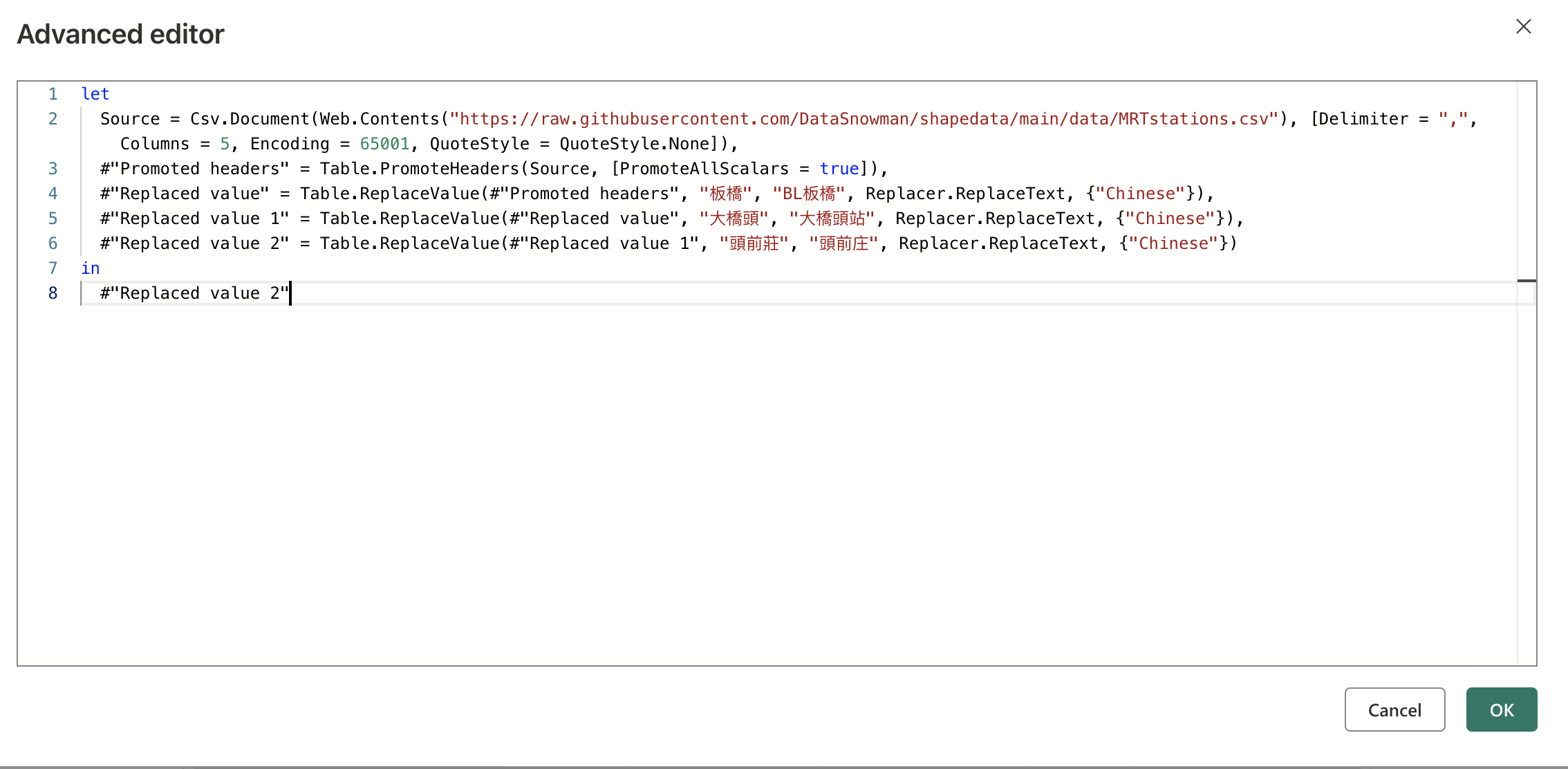Place cursor on the 'in' keyword

(91, 268)
